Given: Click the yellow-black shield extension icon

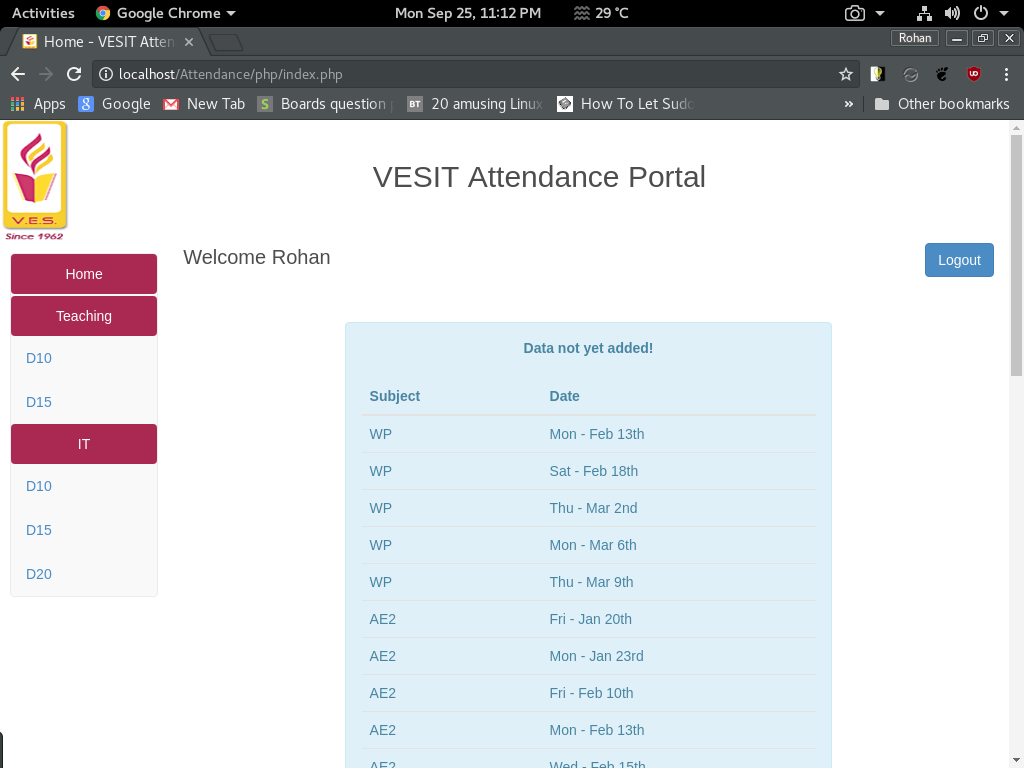Looking at the screenshot, I should point(878,74).
